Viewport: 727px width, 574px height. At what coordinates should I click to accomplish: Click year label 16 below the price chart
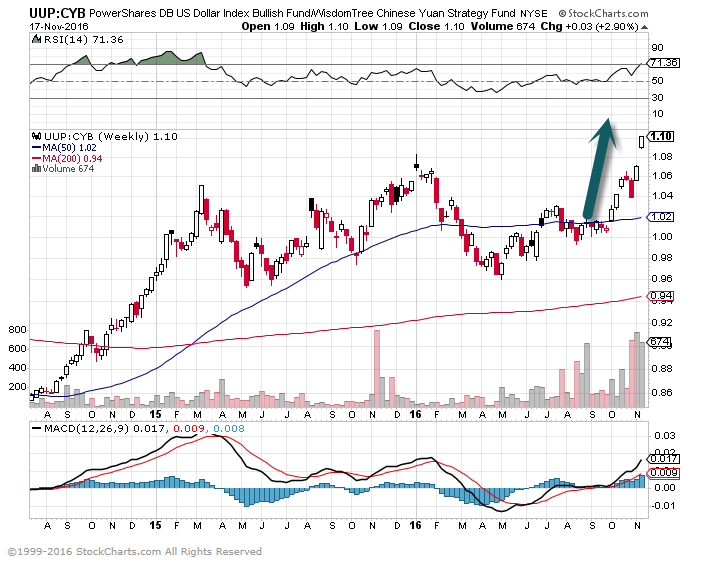tap(415, 414)
